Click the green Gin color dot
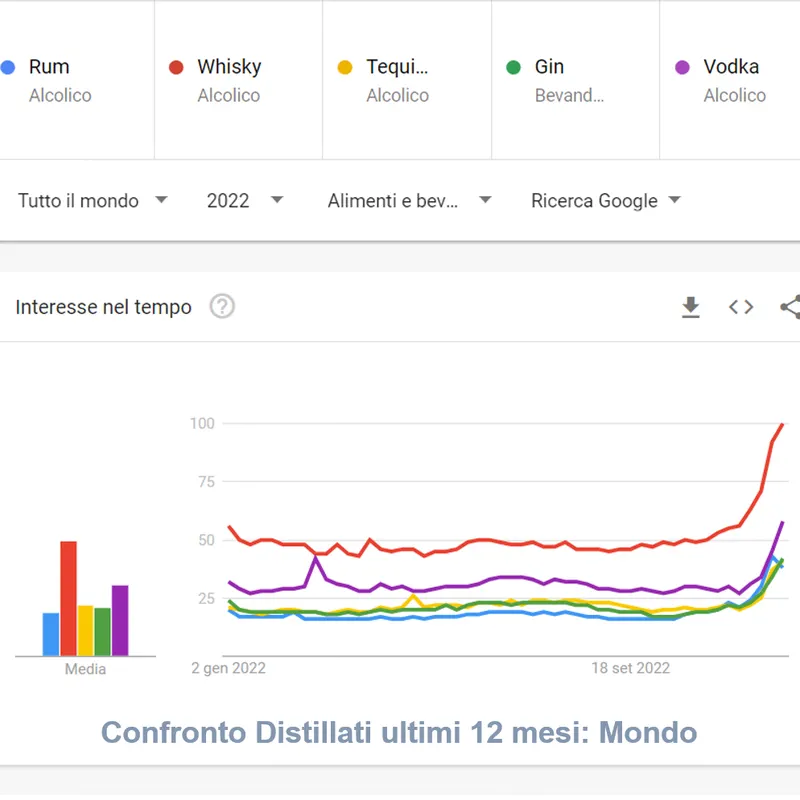 (x=514, y=68)
